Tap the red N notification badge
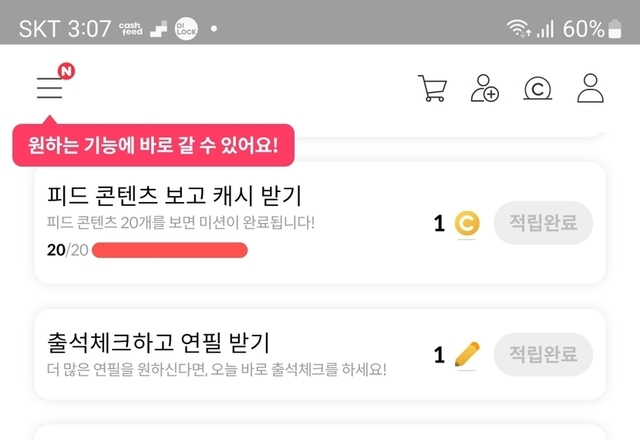The width and height of the screenshot is (640, 440). 66,71
